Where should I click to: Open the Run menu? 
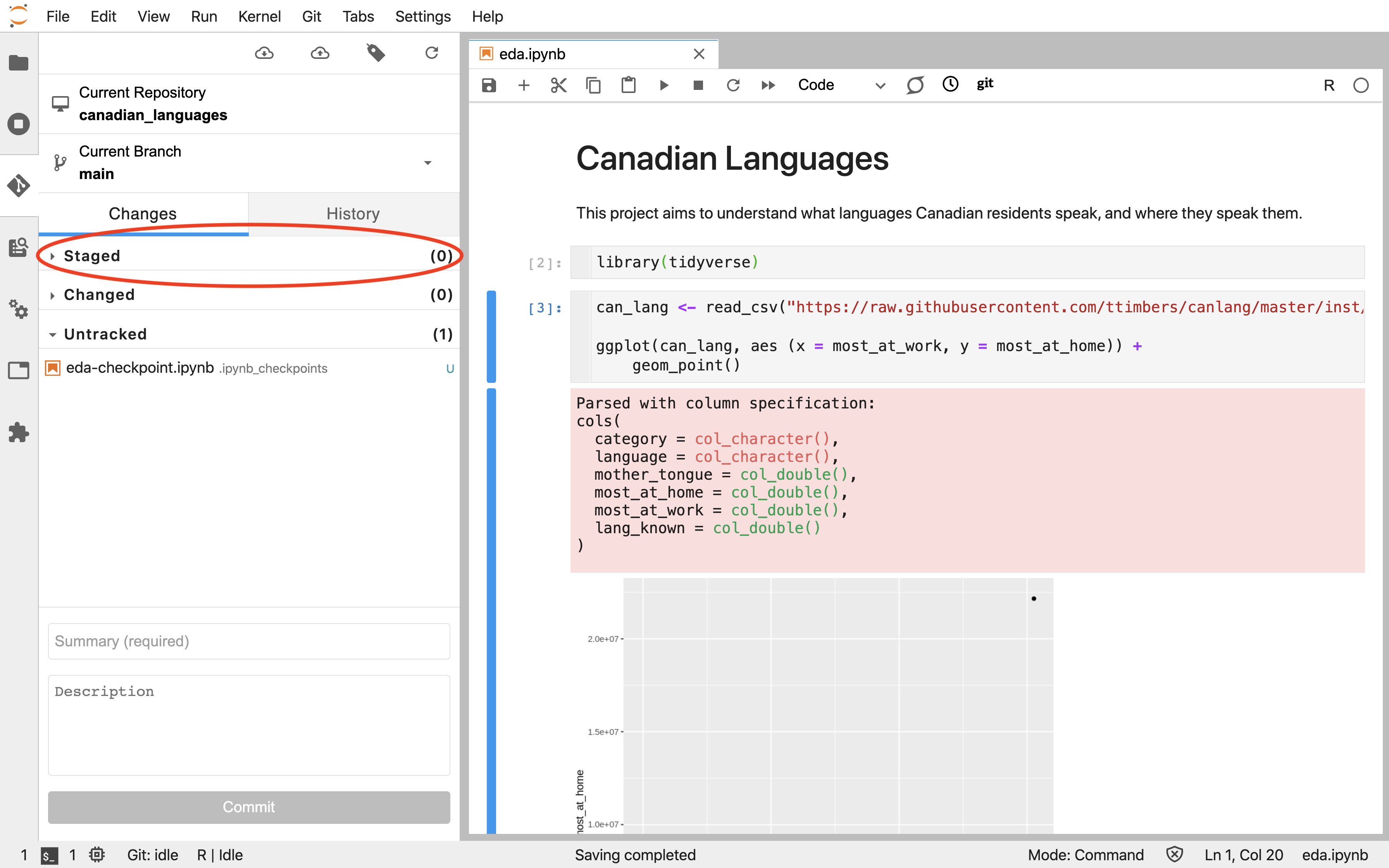tap(204, 17)
